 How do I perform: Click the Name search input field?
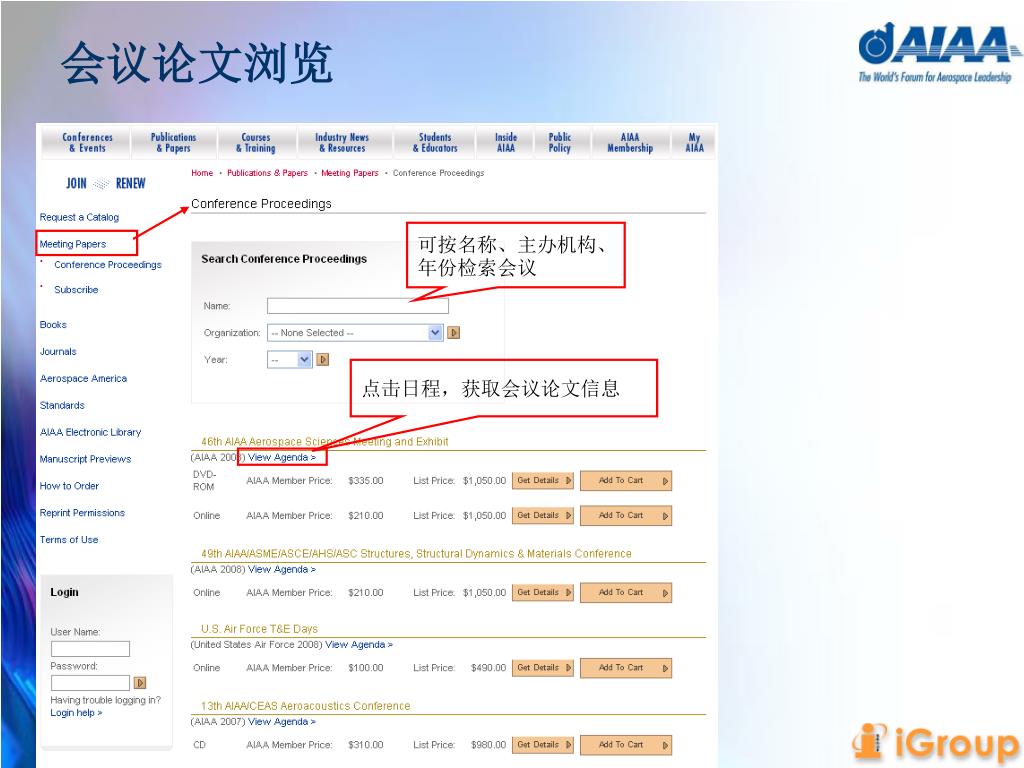pos(358,306)
